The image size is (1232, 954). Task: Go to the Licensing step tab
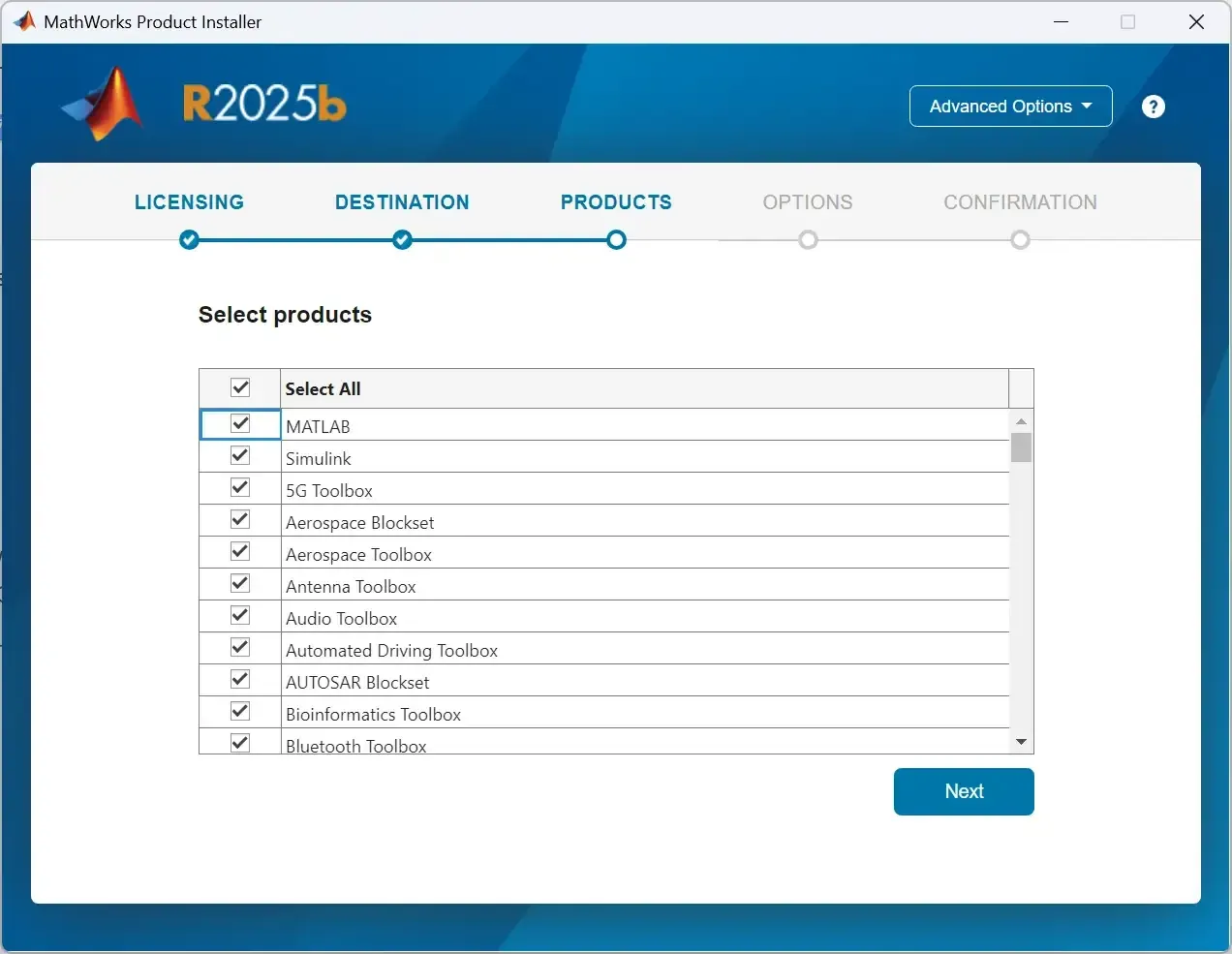click(x=189, y=202)
